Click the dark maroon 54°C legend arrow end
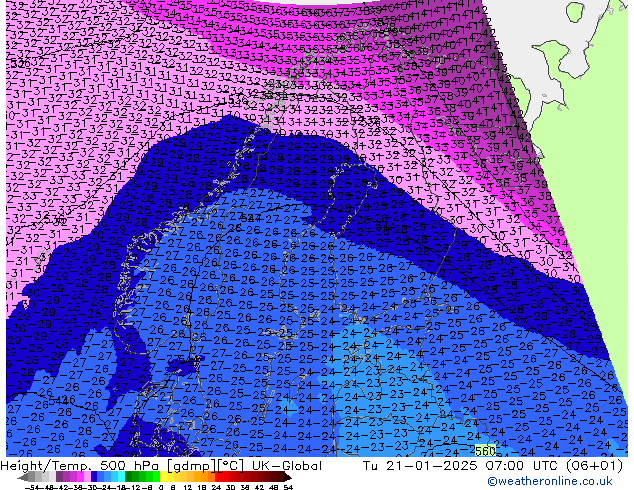Screen dimensions: 634x490 (x=288, y=477)
